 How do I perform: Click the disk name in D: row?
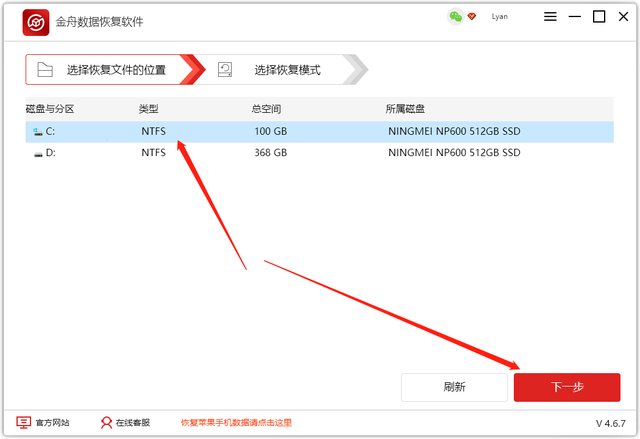point(454,153)
